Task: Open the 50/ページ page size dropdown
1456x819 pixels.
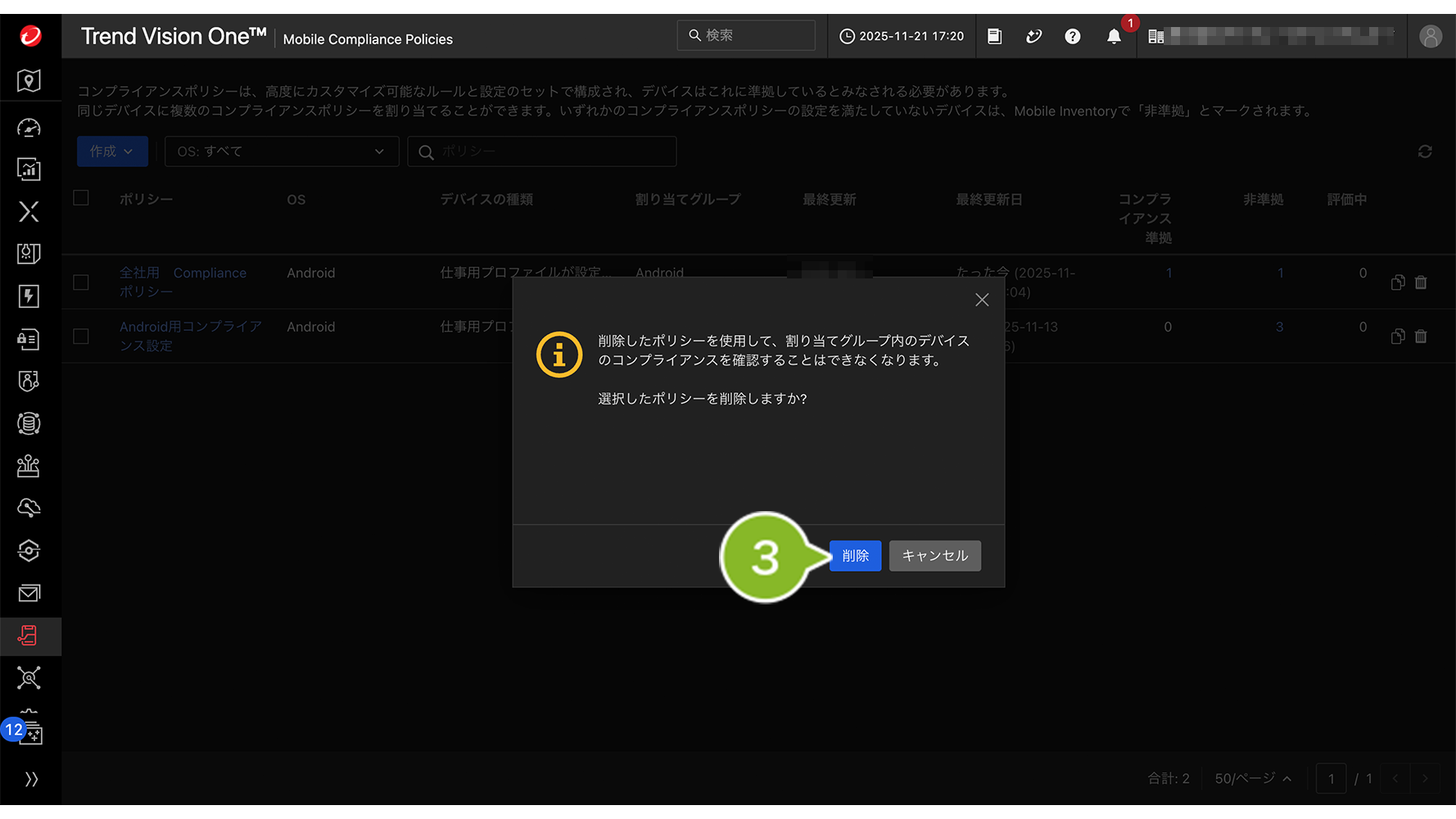Action: pos(1252,778)
